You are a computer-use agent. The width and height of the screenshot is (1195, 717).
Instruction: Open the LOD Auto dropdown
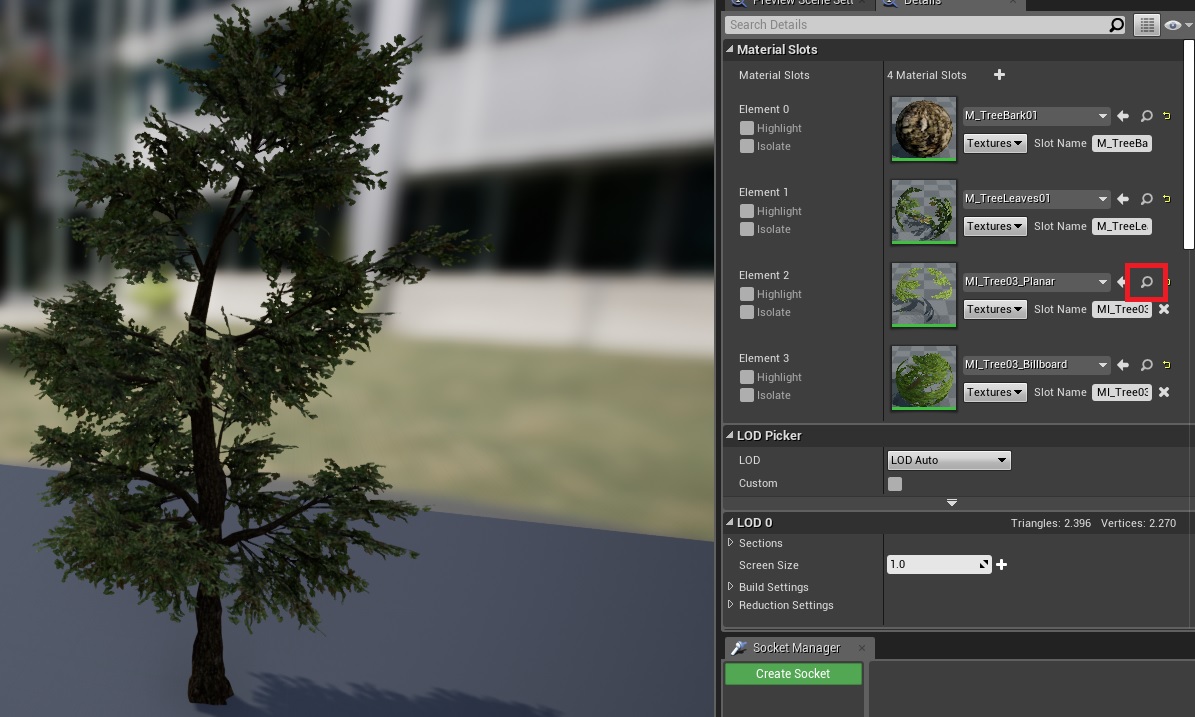pos(948,460)
